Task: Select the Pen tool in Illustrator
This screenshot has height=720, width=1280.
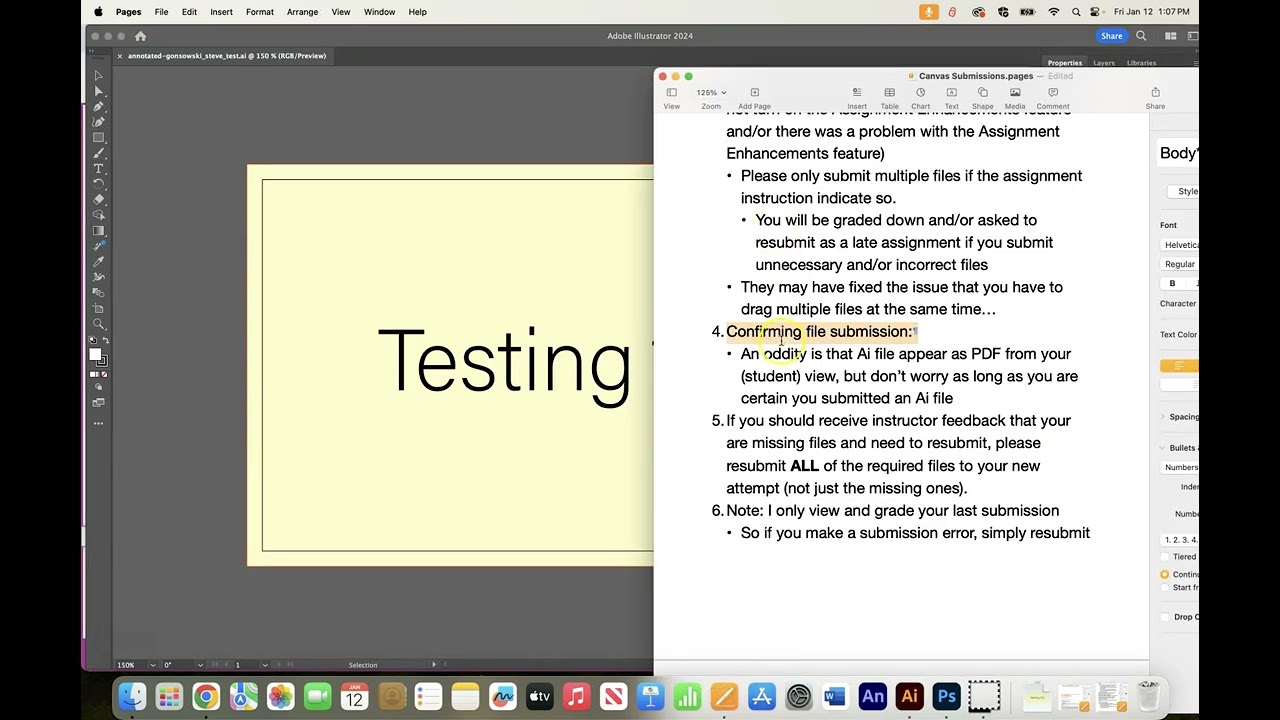Action: (x=98, y=106)
